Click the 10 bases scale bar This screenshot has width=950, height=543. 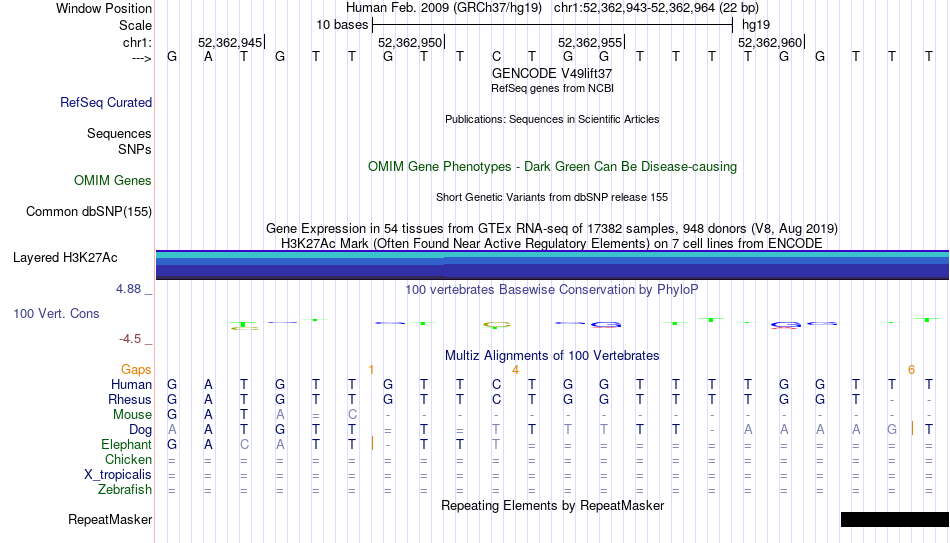coord(552,25)
